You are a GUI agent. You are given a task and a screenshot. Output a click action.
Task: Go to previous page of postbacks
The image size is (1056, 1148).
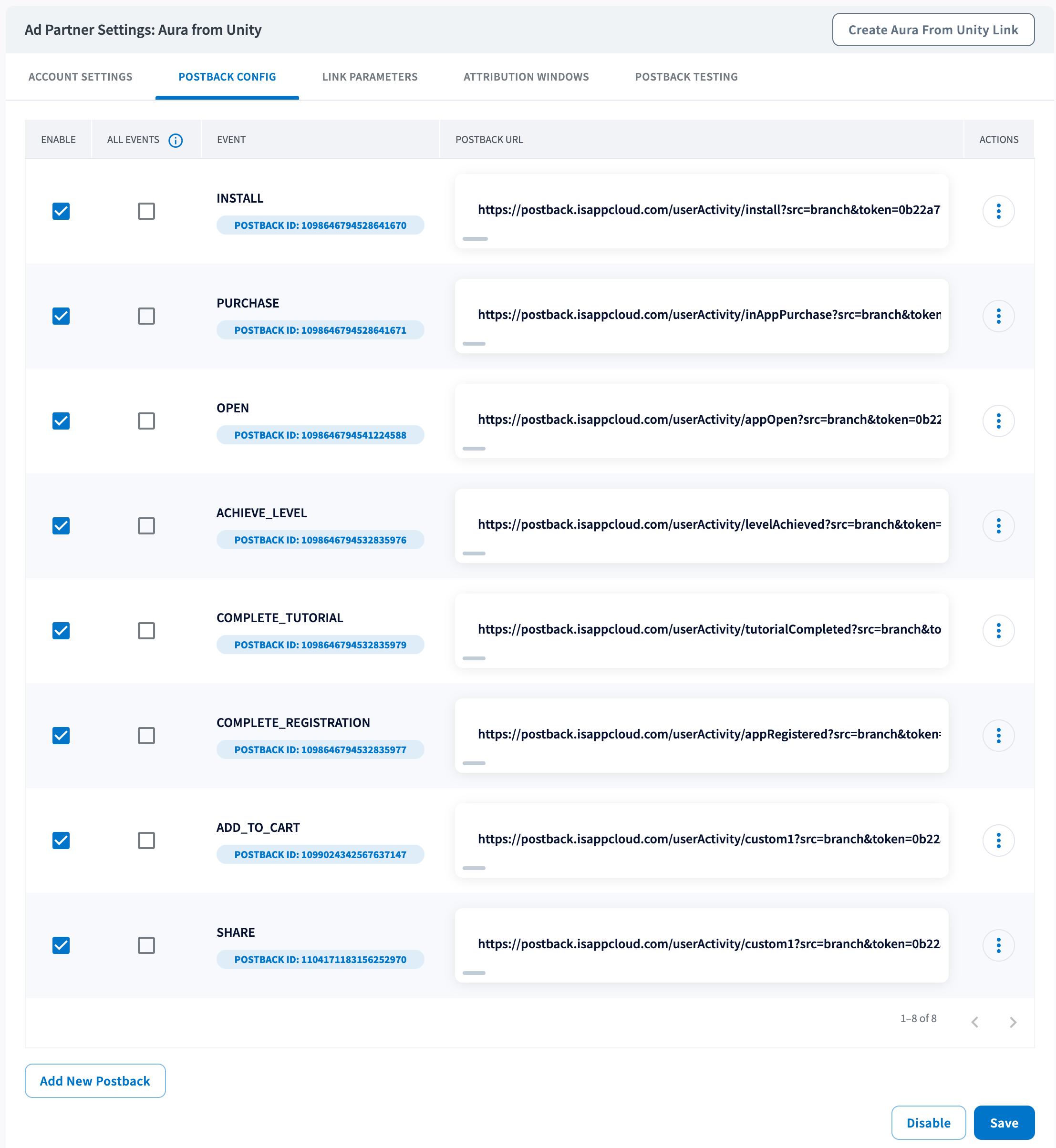pyautogui.click(x=975, y=1022)
